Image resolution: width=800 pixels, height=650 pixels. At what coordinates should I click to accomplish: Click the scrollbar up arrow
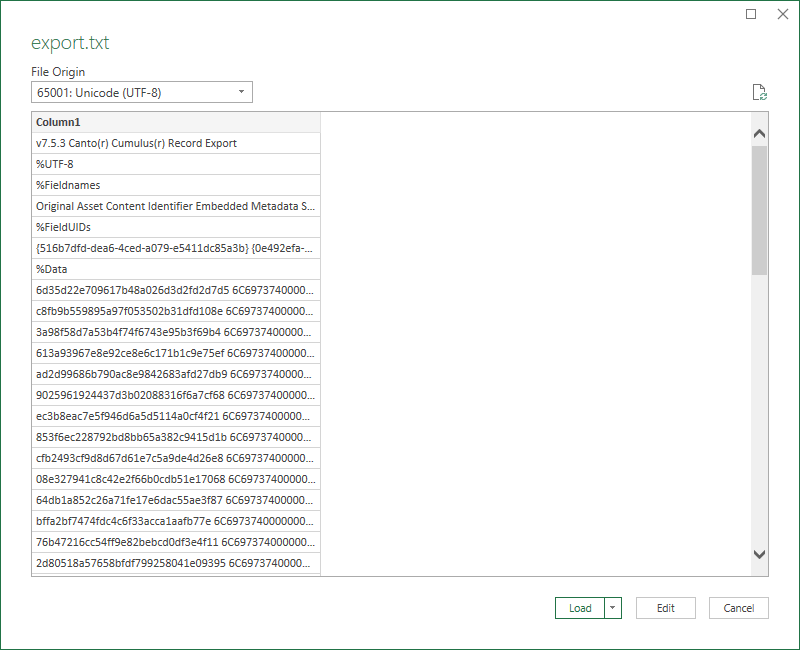tap(760, 132)
